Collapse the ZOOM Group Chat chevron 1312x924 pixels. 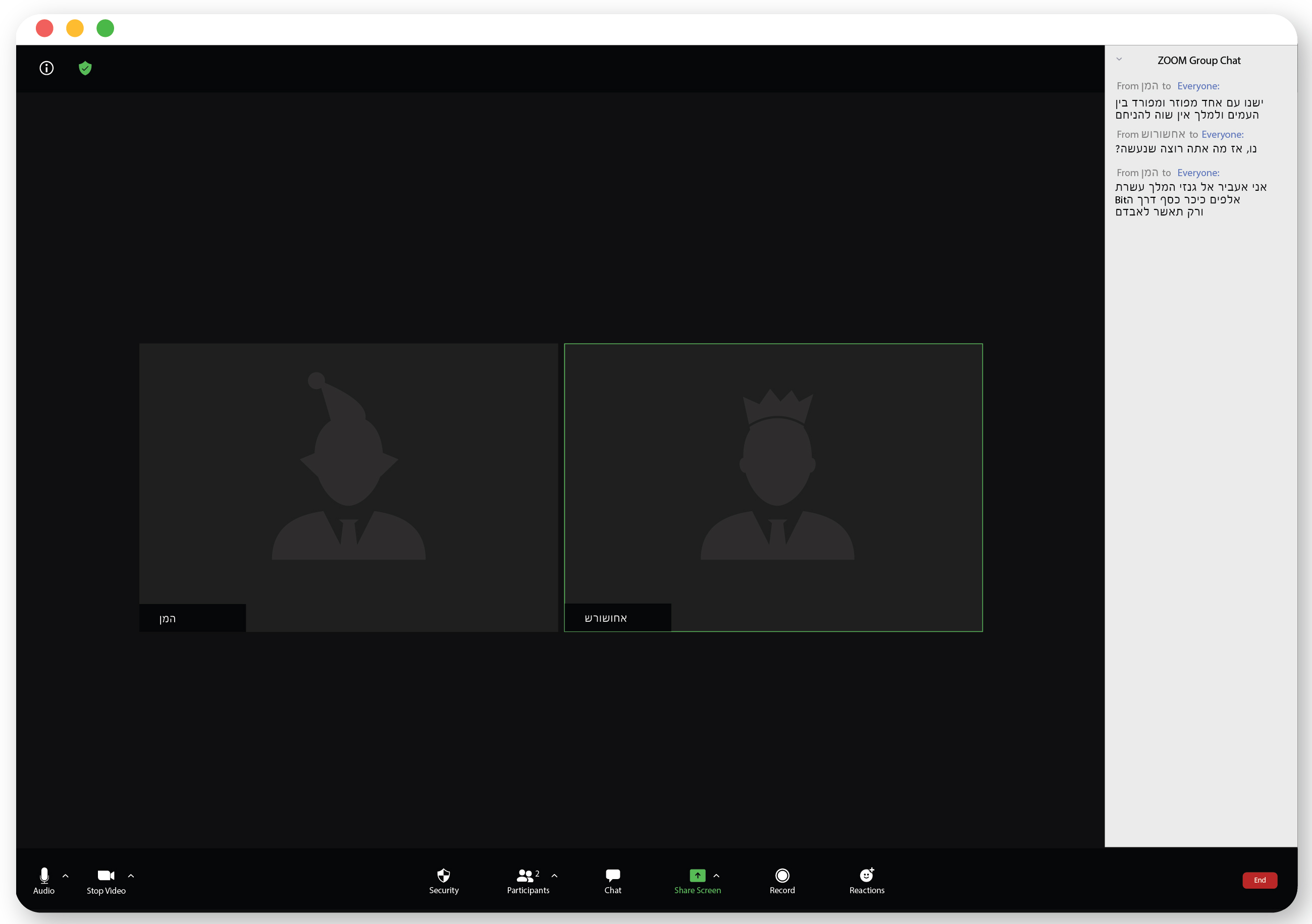tap(1119, 60)
